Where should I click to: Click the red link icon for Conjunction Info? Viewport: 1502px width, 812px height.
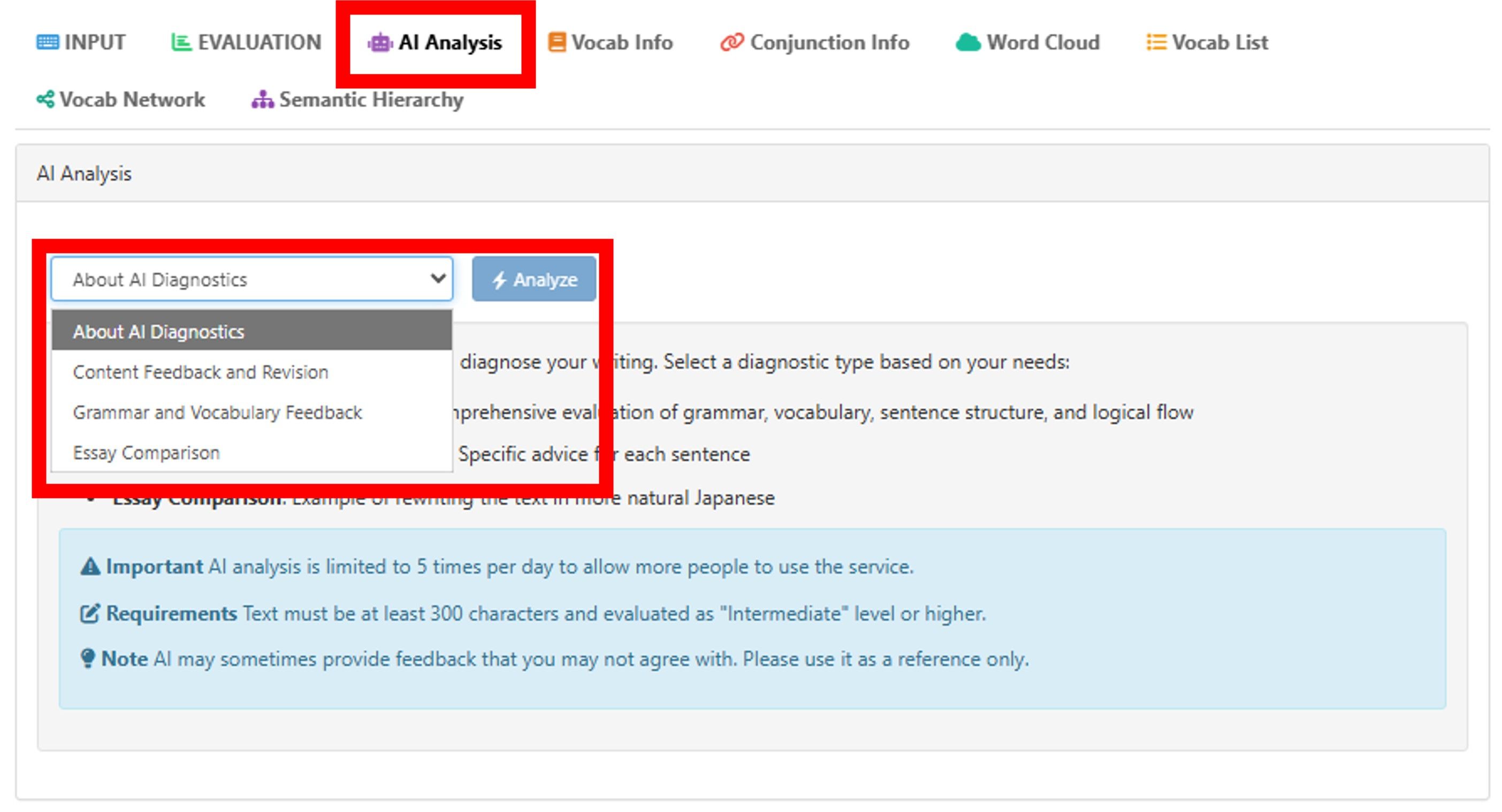(731, 43)
